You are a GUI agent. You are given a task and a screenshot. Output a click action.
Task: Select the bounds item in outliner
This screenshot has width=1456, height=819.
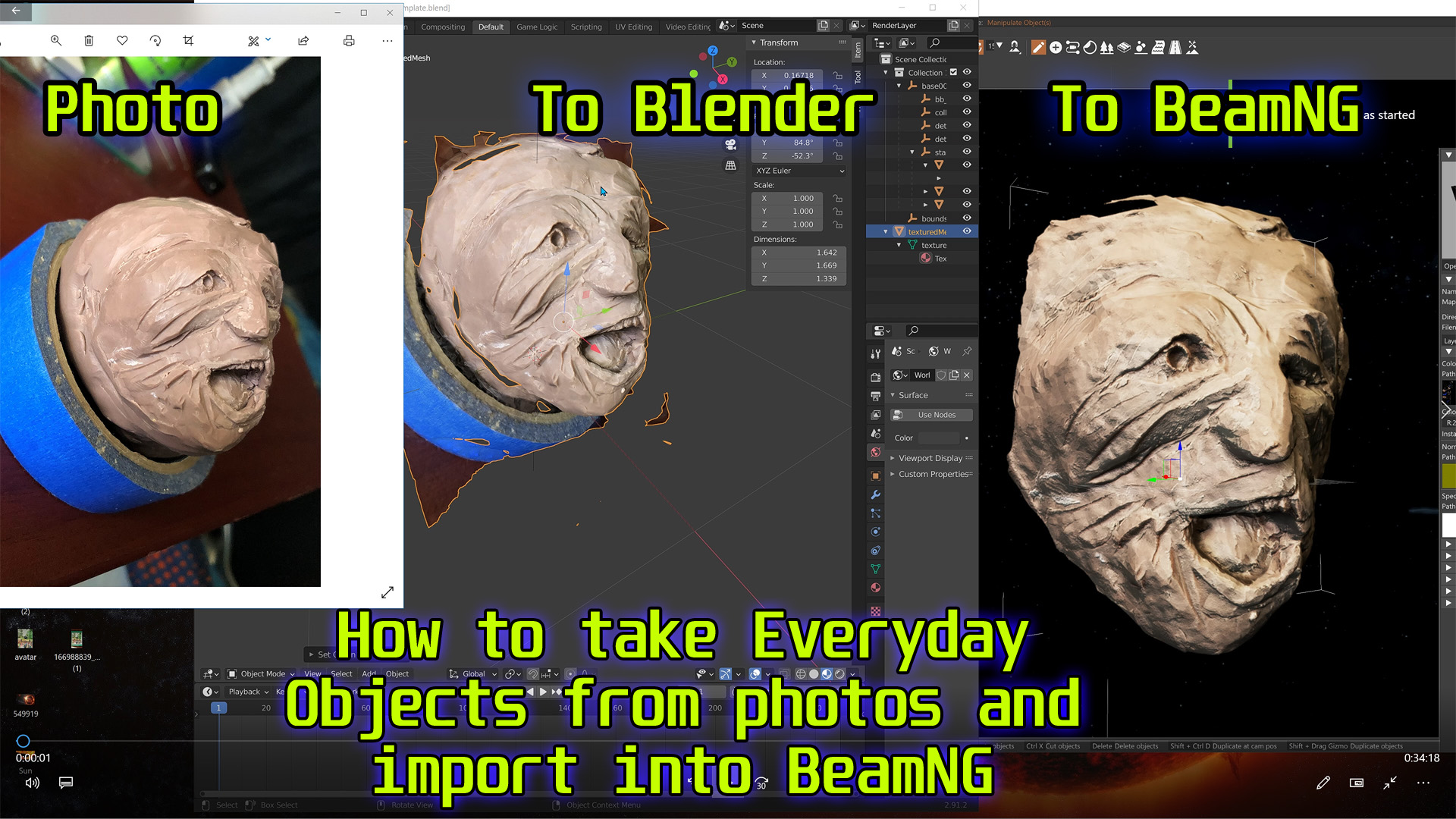click(x=934, y=218)
